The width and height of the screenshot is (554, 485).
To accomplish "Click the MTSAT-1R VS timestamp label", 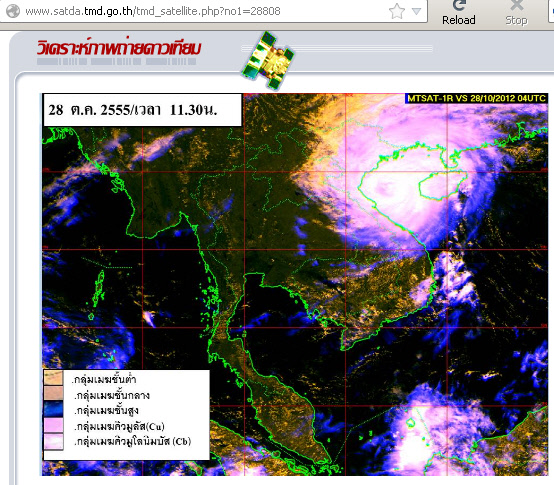I will (x=476, y=98).
